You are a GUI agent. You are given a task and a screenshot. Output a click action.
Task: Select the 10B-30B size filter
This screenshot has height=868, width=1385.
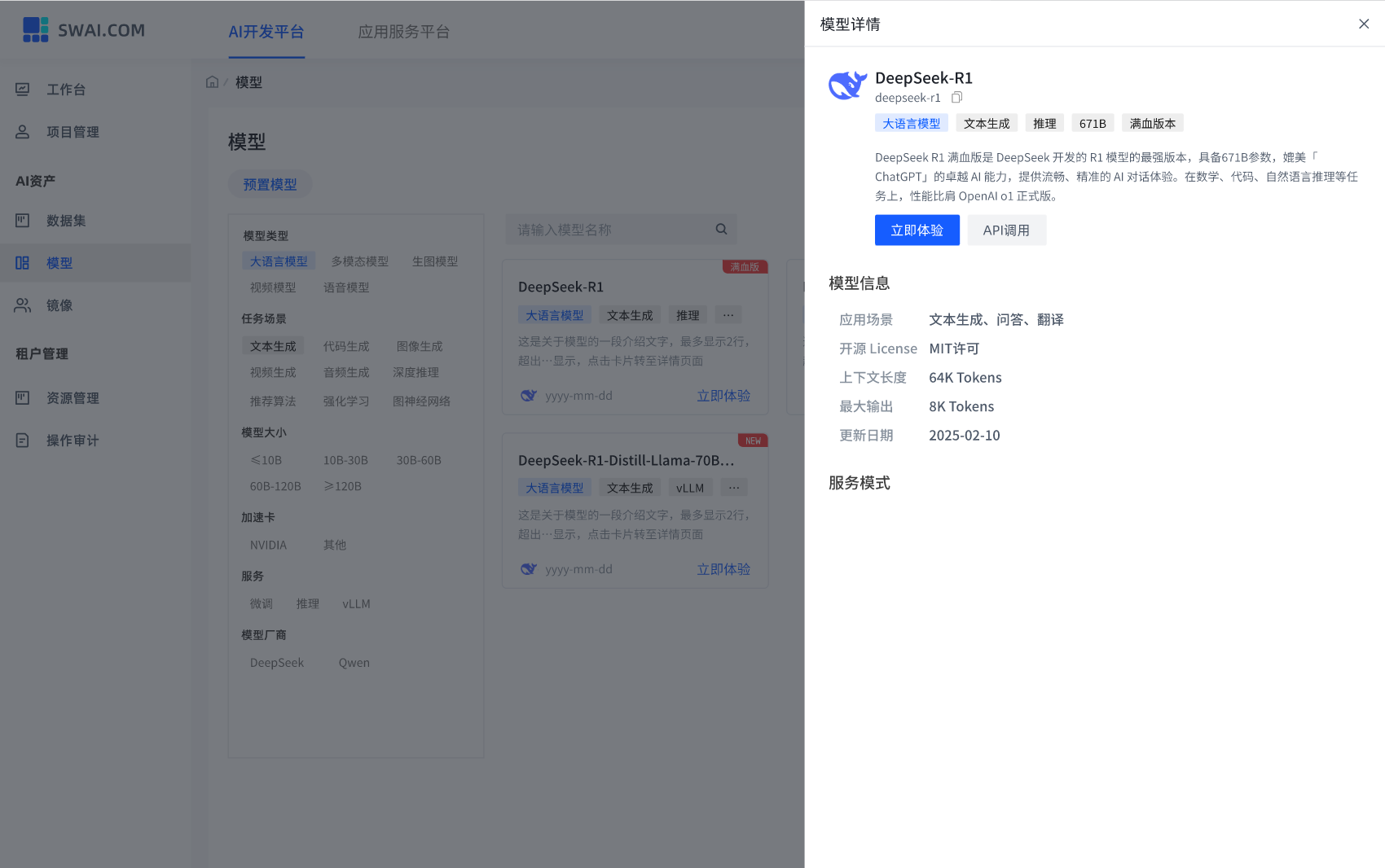345,460
